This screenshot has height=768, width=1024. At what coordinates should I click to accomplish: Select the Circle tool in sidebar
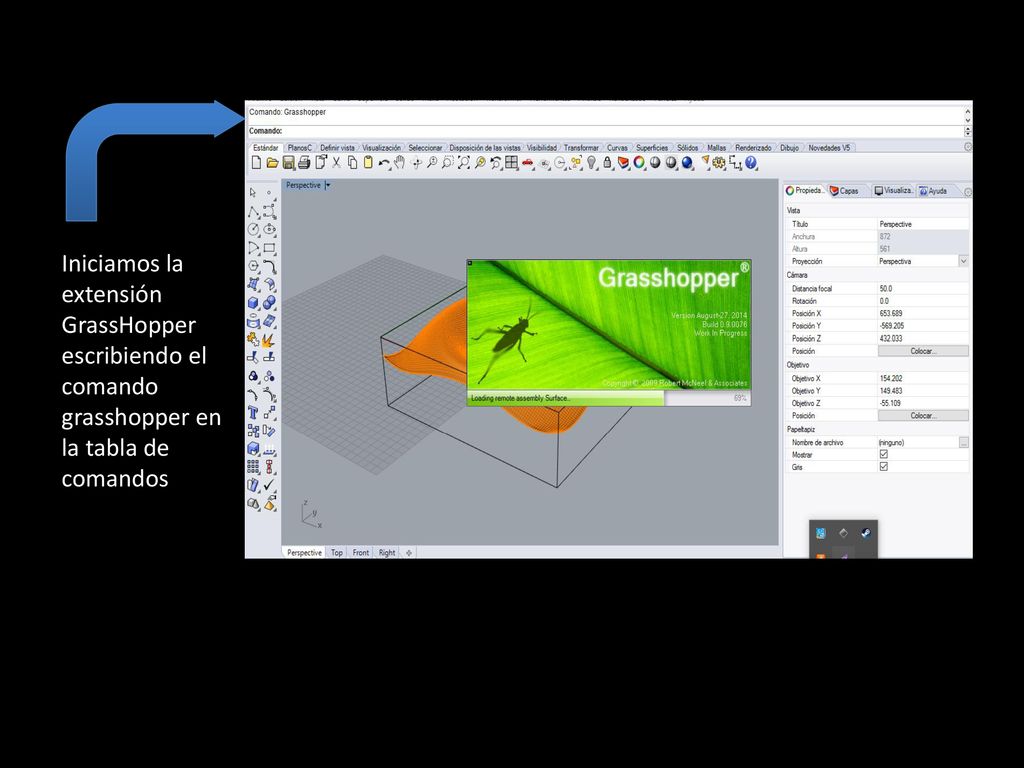(253, 229)
